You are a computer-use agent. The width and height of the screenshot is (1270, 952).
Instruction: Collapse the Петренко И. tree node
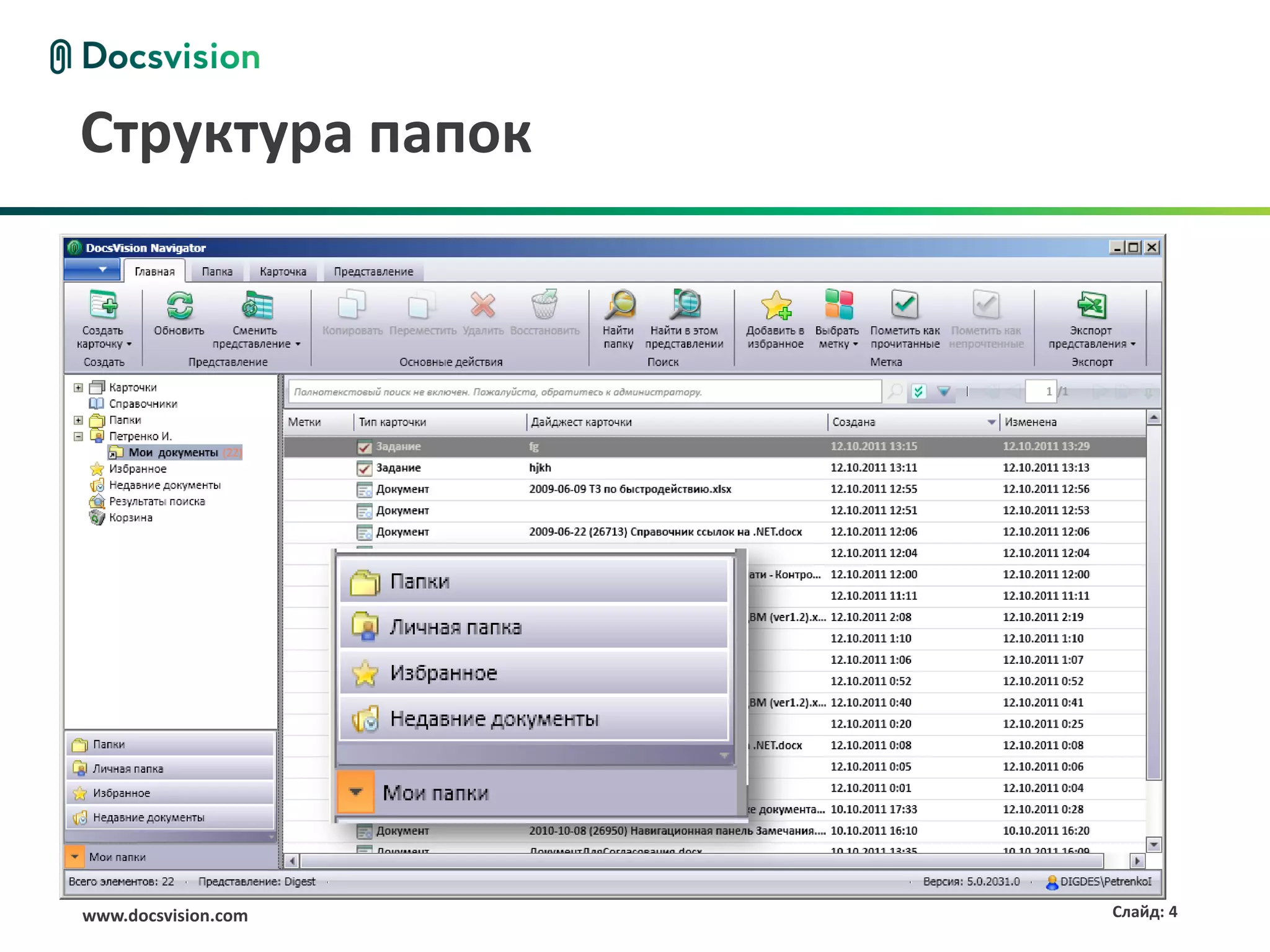tap(78, 436)
